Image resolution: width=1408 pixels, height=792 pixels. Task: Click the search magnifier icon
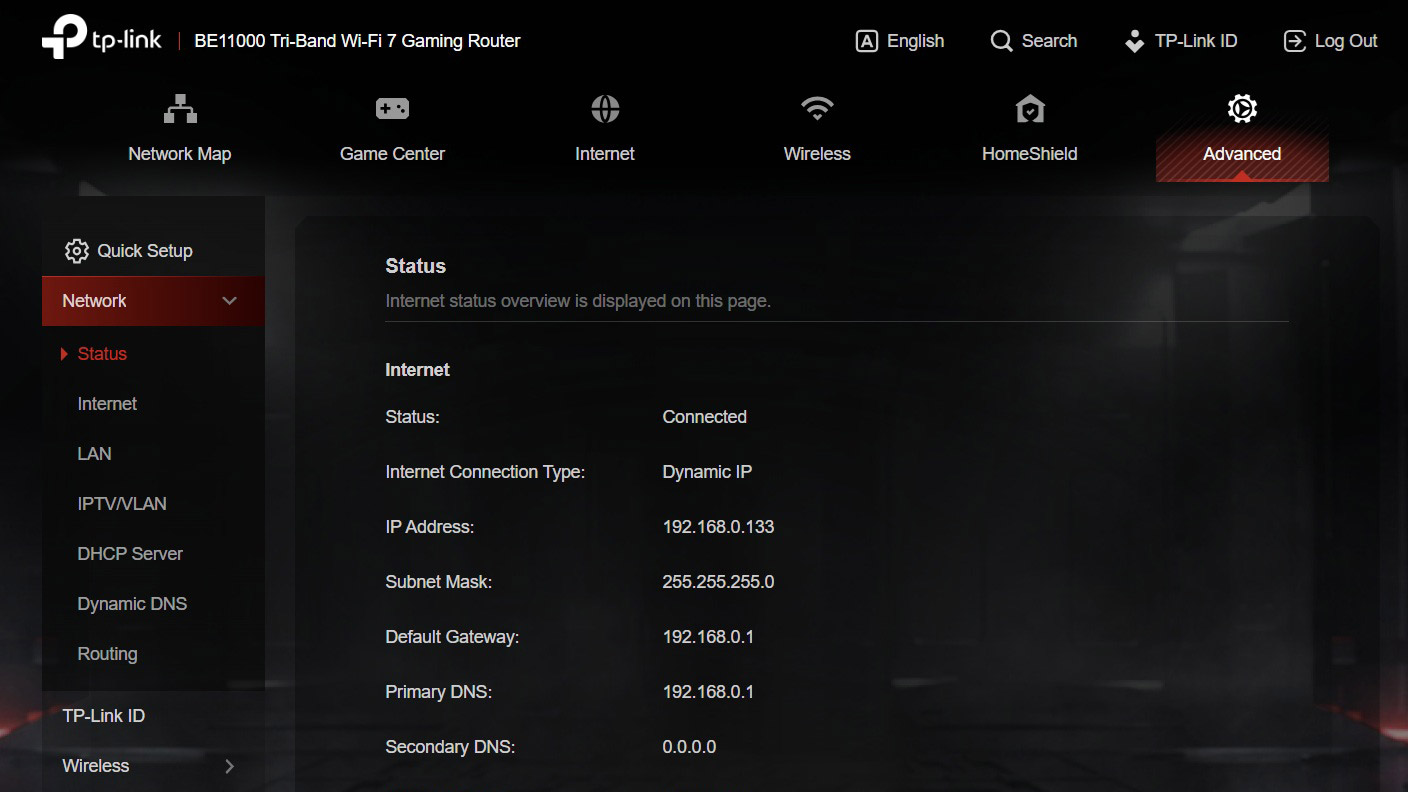point(1001,41)
